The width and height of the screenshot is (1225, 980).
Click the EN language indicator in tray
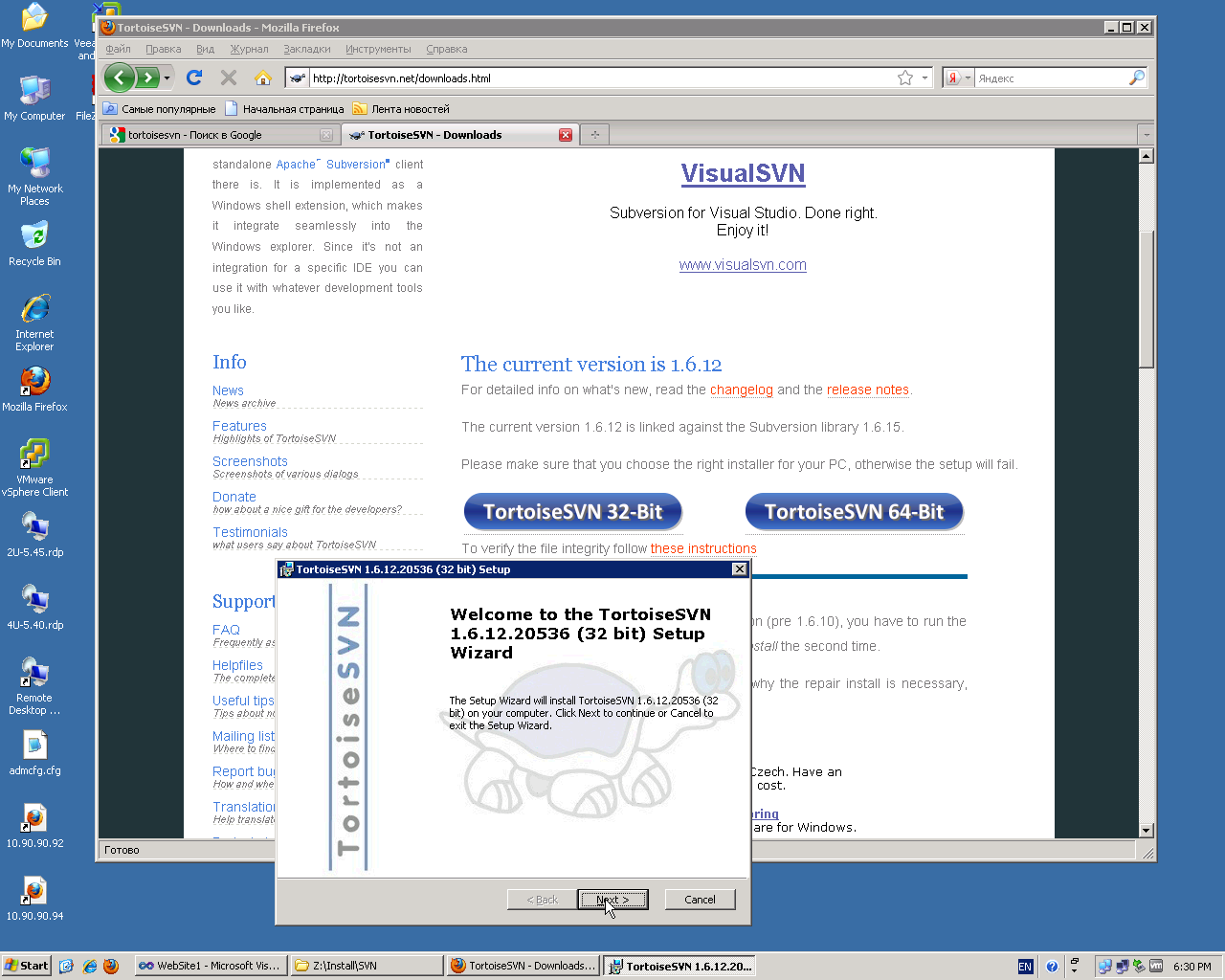(1025, 967)
